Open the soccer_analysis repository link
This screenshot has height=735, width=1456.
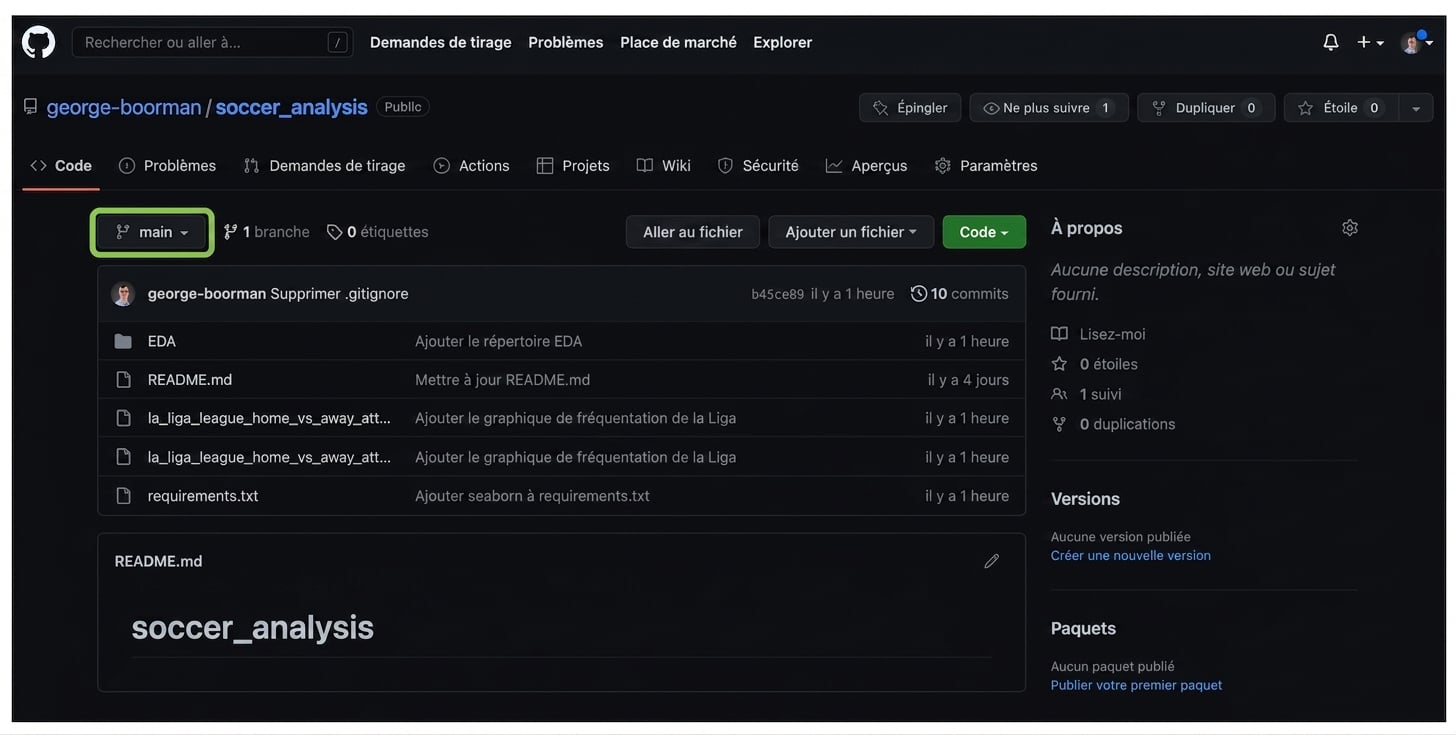point(292,107)
